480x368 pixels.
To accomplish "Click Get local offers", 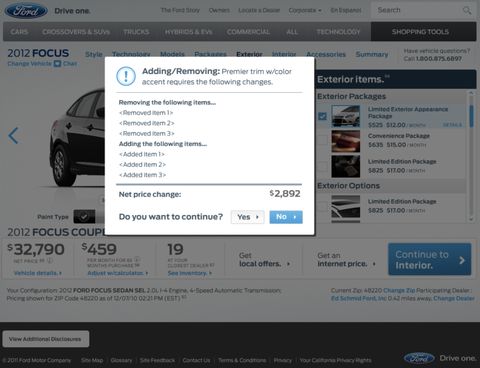I will click(264, 260).
